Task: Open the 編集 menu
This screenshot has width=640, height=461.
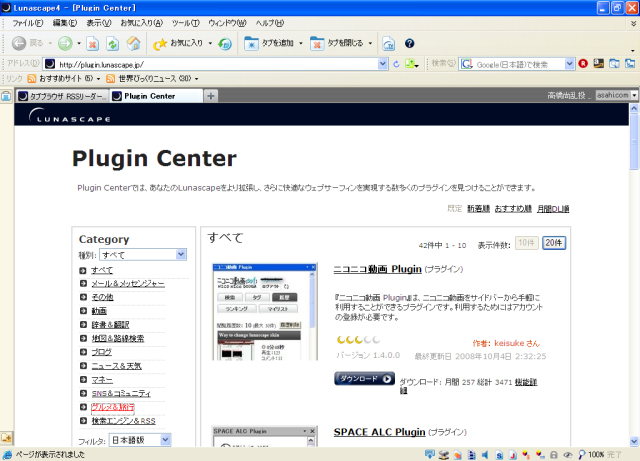Action: (x=65, y=23)
